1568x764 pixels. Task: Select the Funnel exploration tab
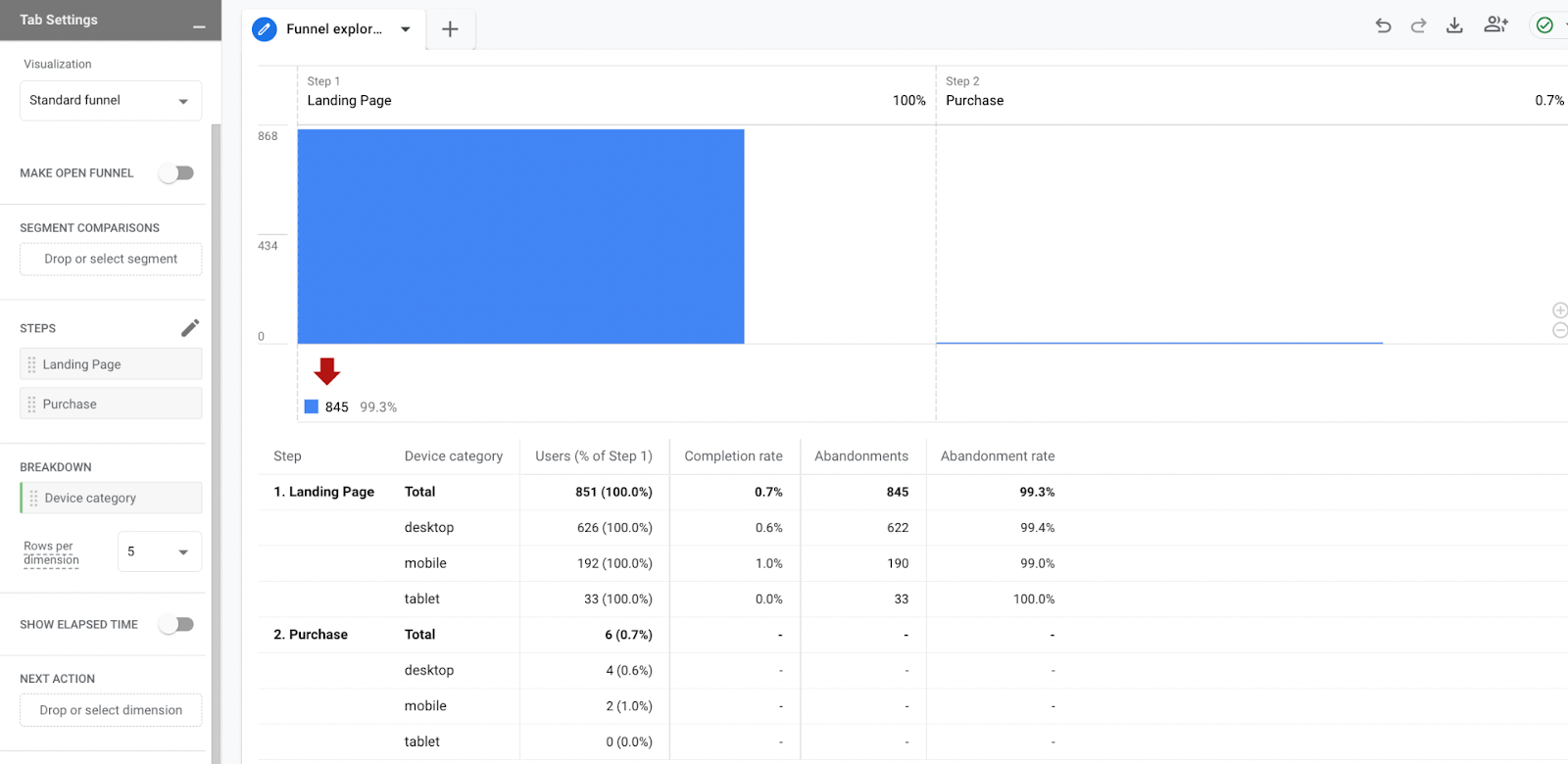pyautogui.click(x=333, y=29)
